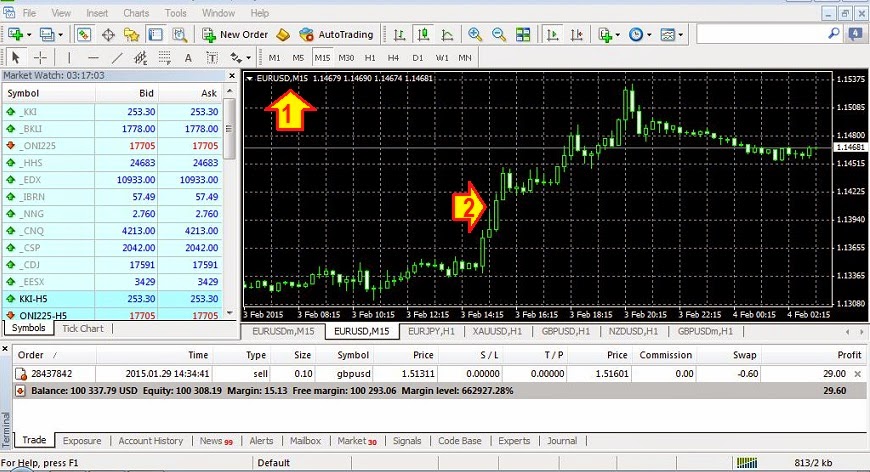870x472 pixels.
Task: Click the Zoom Out magnifier icon
Action: (x=498, y=34)
